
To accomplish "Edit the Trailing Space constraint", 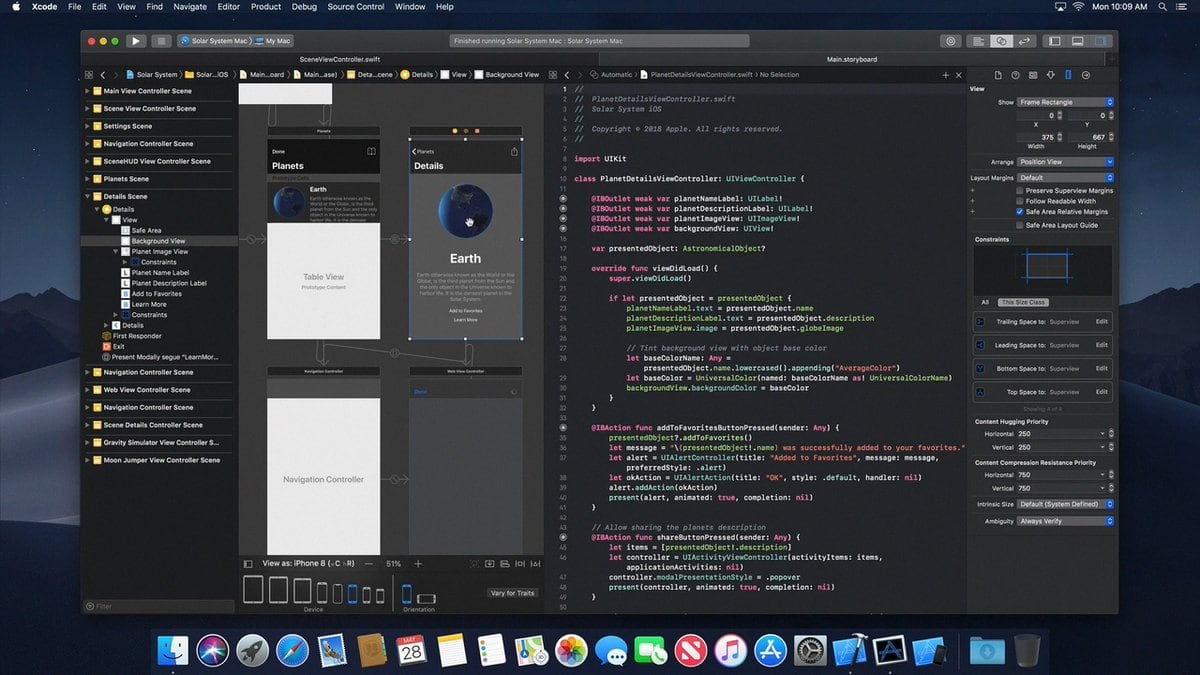I will tap(1104, 320).
